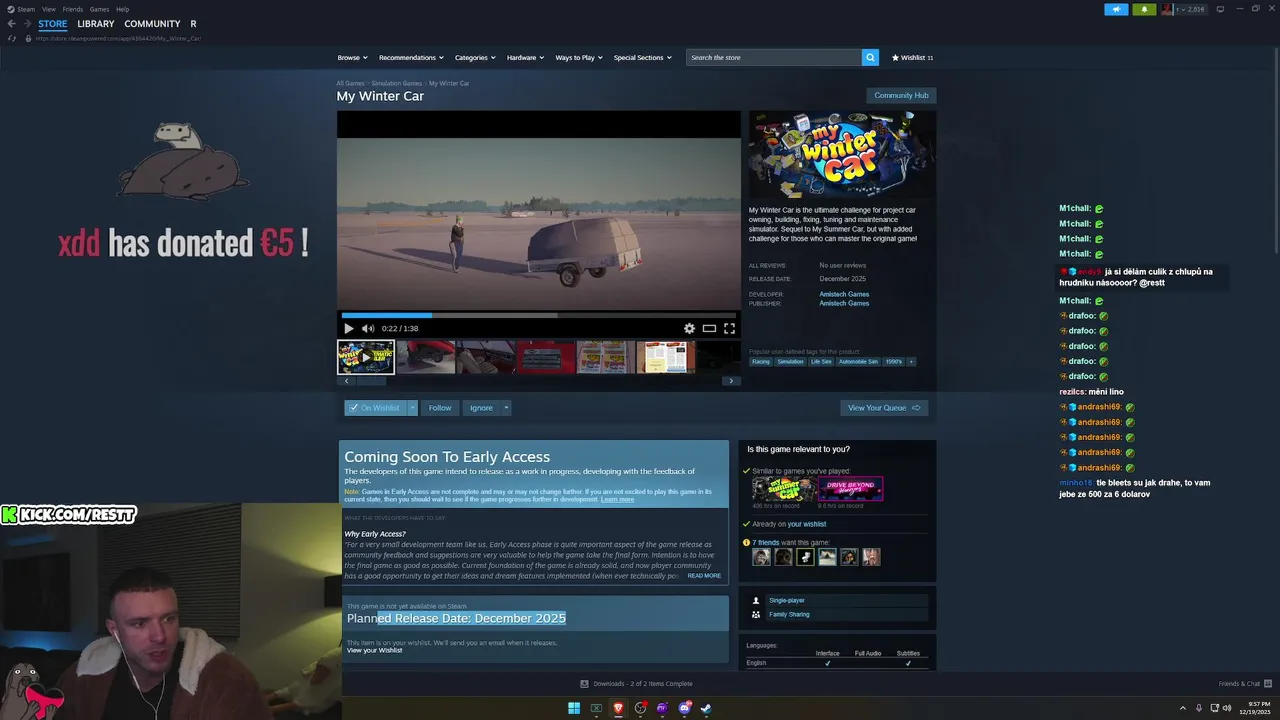1280x720 pixels.
Task: Open the 7 friends link
Action: coord(766,542)
